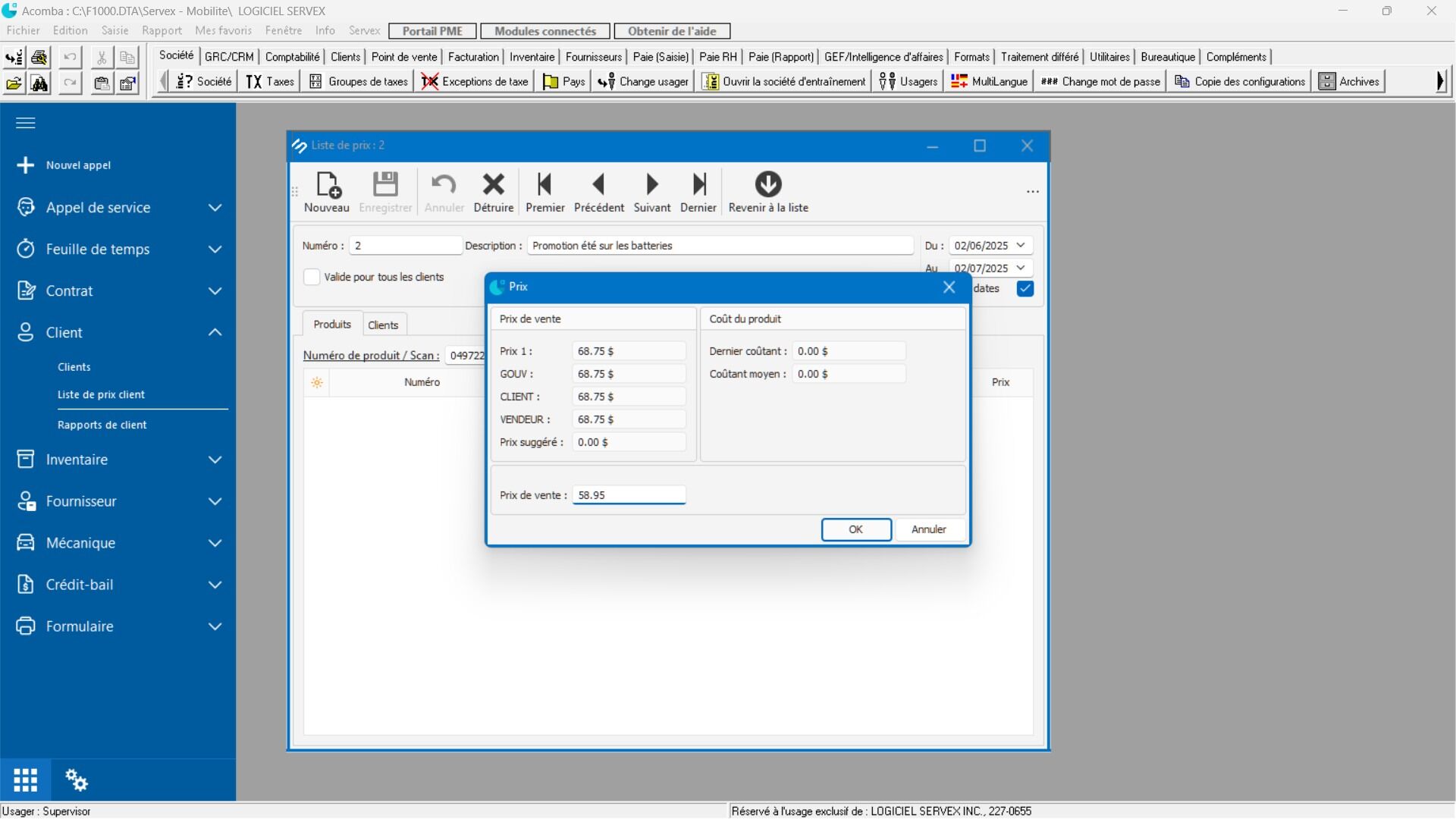1456x819 pixels.
Task: Click the Dernier record icon
Action: [698, 185]
